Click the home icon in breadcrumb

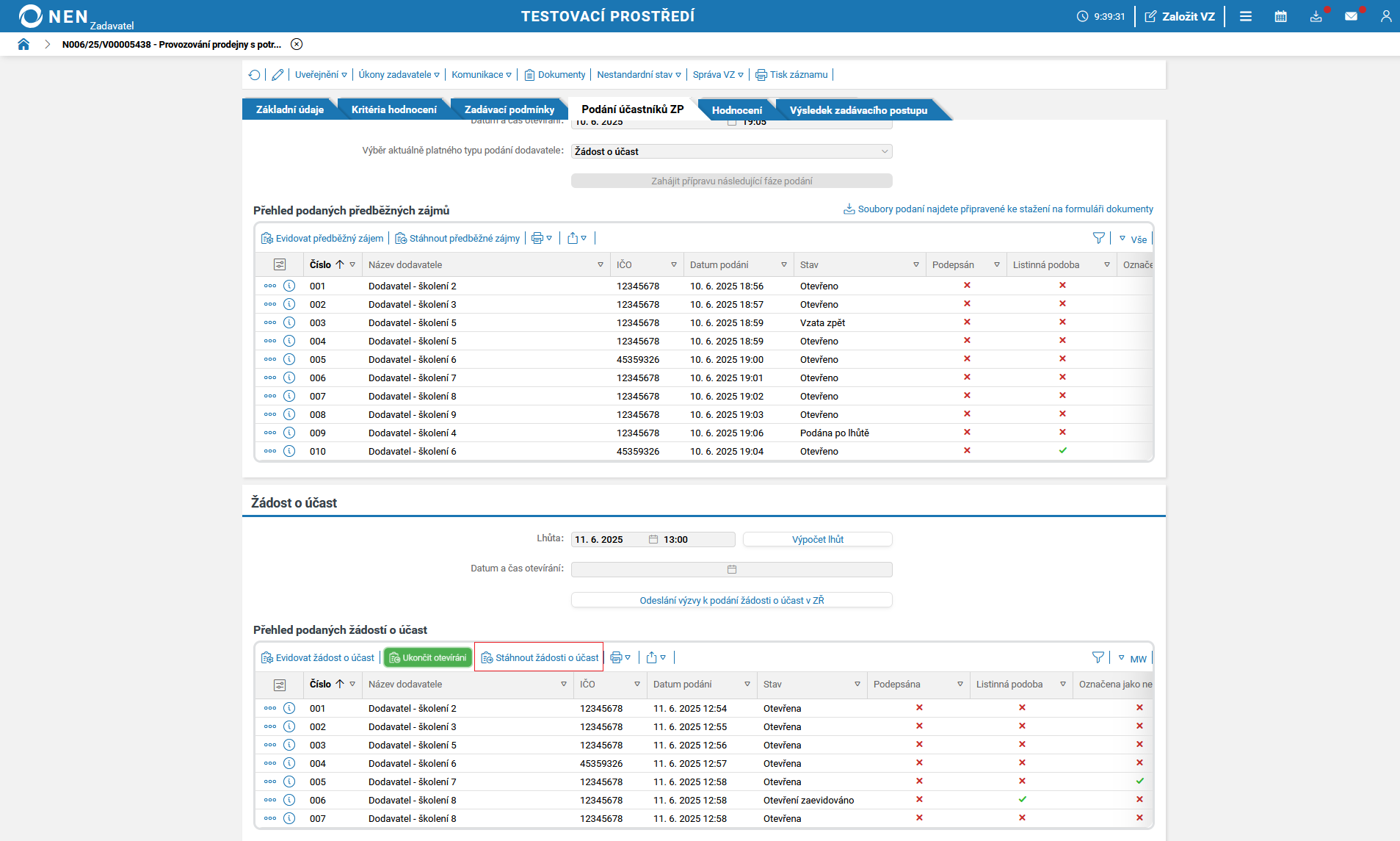[x=23, y=44]
